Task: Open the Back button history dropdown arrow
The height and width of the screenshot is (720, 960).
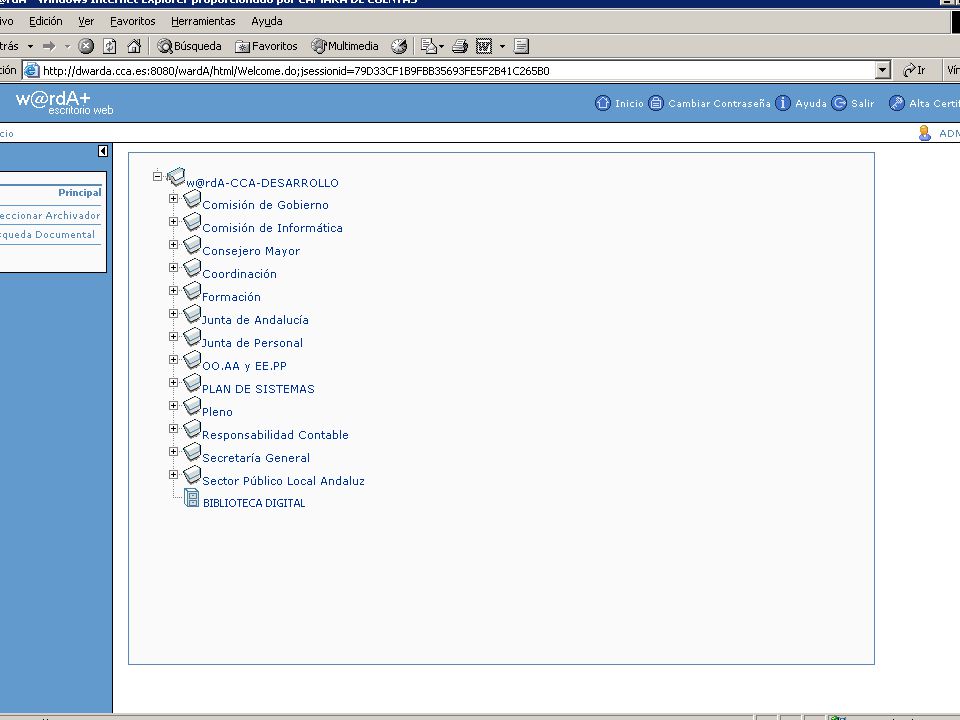Action: pos(30,46)
